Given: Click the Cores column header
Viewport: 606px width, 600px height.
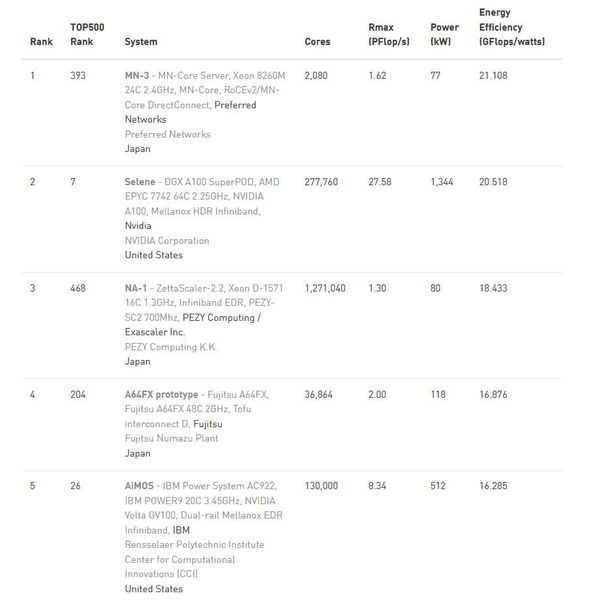Looking at the screenshot, I should pyautogui.click(x=317, y=42).
